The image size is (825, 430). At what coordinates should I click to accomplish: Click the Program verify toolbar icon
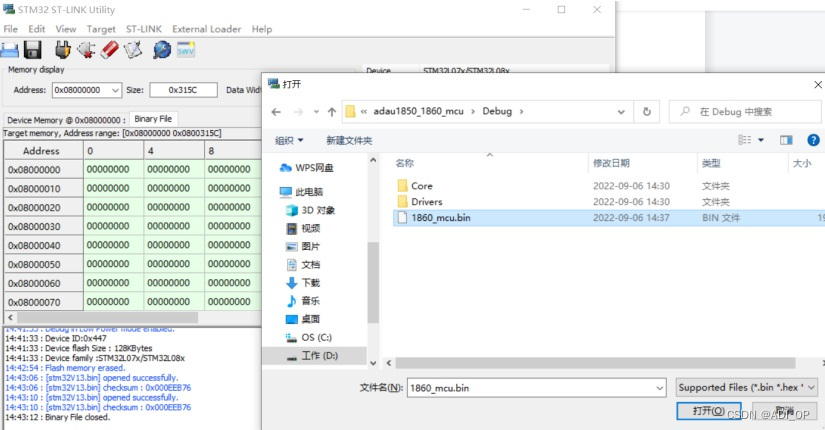(133, 50)
